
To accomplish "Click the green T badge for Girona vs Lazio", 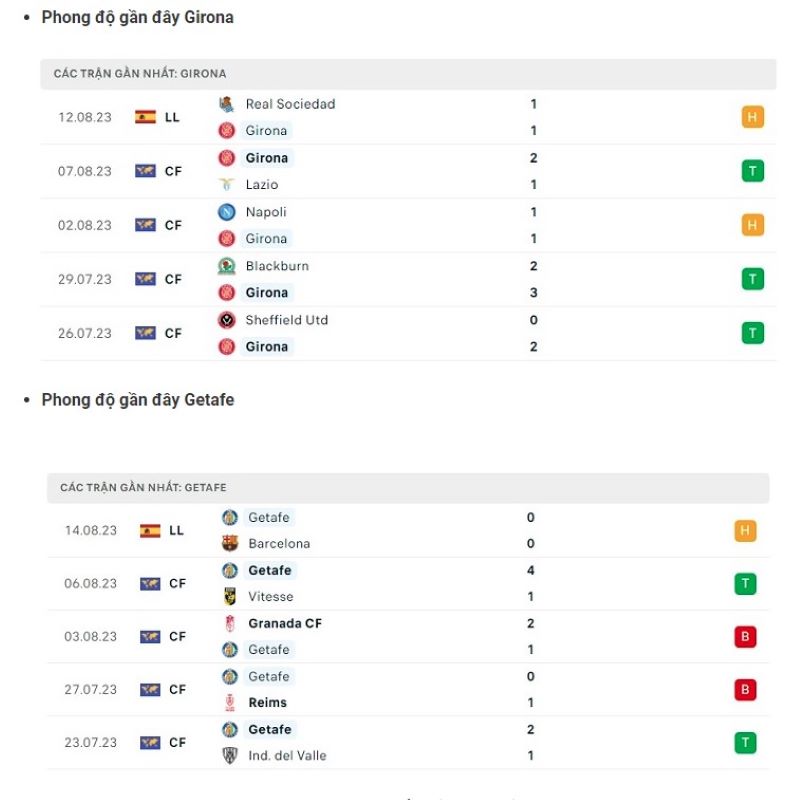I will pyautogui.click(x=752, y=171).
